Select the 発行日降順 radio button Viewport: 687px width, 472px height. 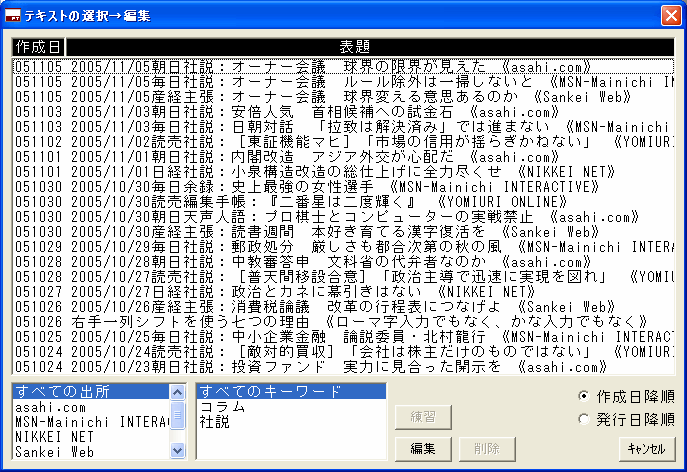point(583,419)
